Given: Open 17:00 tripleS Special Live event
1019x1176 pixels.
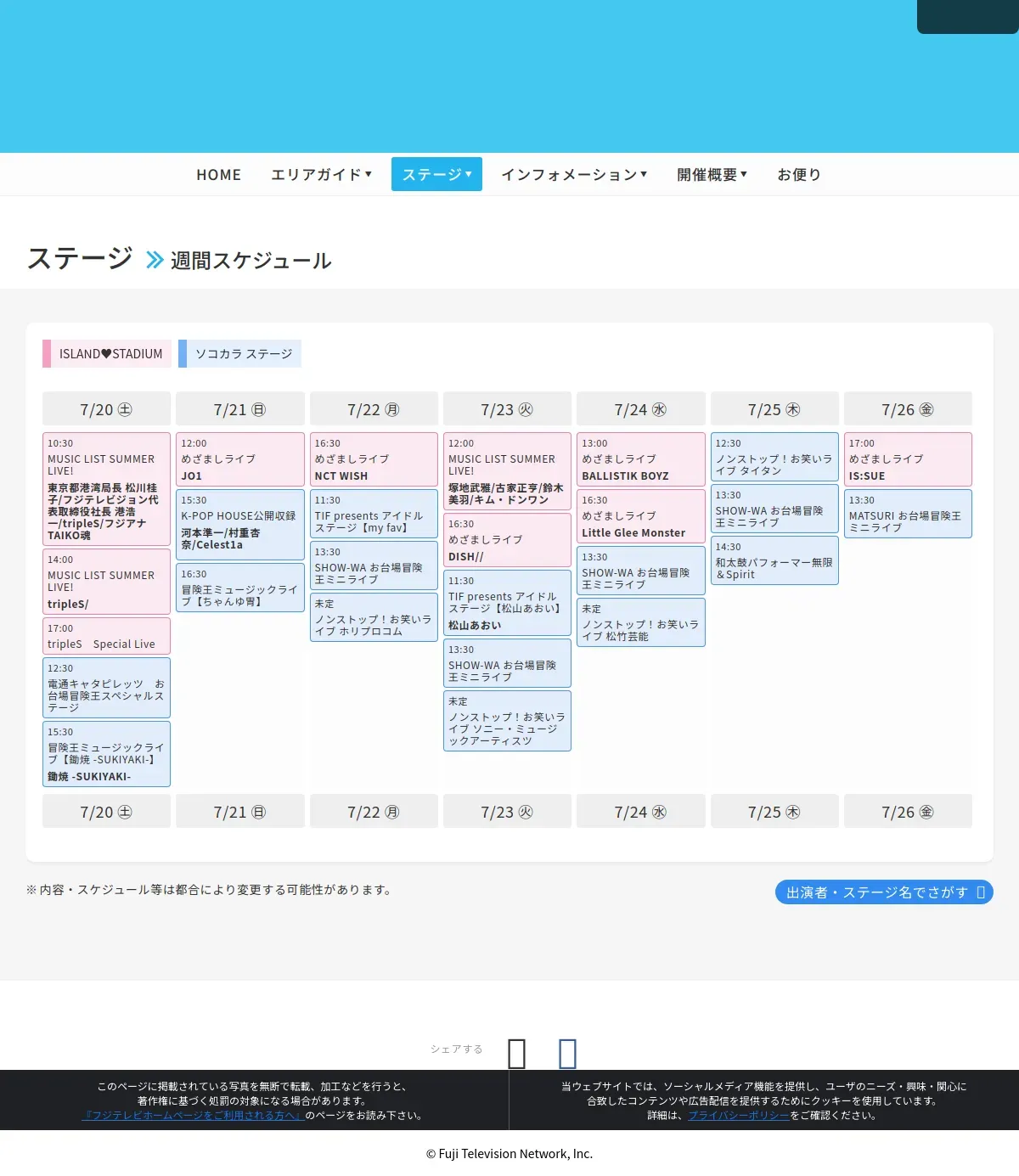Looking at the screenshot, I should coord(106,636).
